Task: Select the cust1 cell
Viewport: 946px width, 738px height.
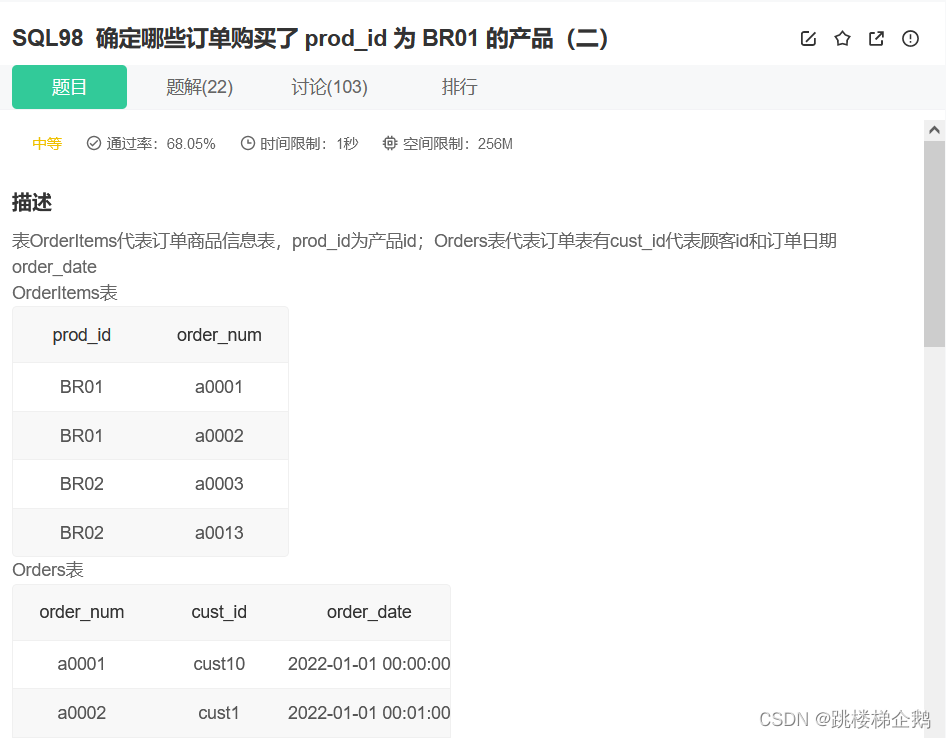Action: point(219,713)
